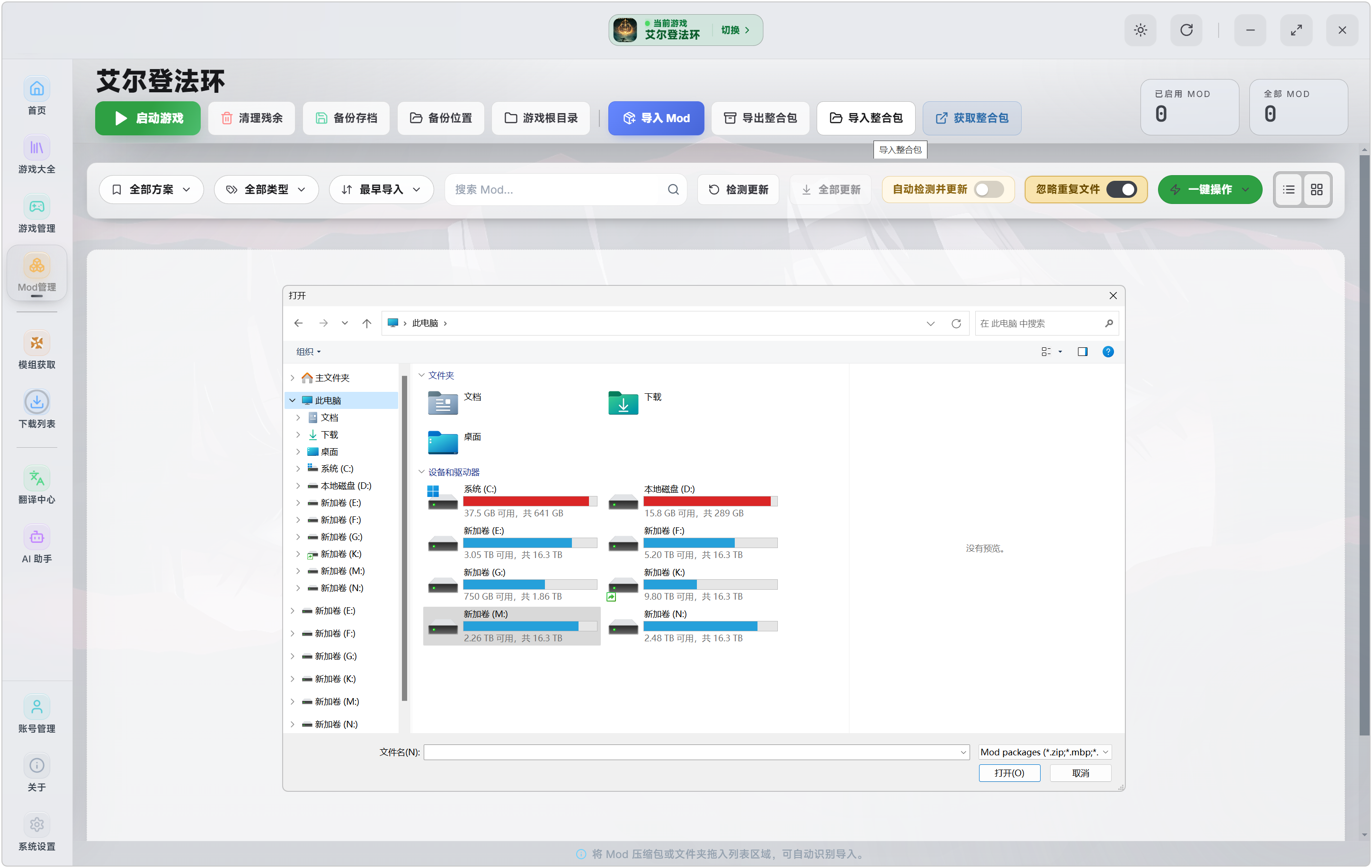Open the 关于 info icon

point(36,765)
